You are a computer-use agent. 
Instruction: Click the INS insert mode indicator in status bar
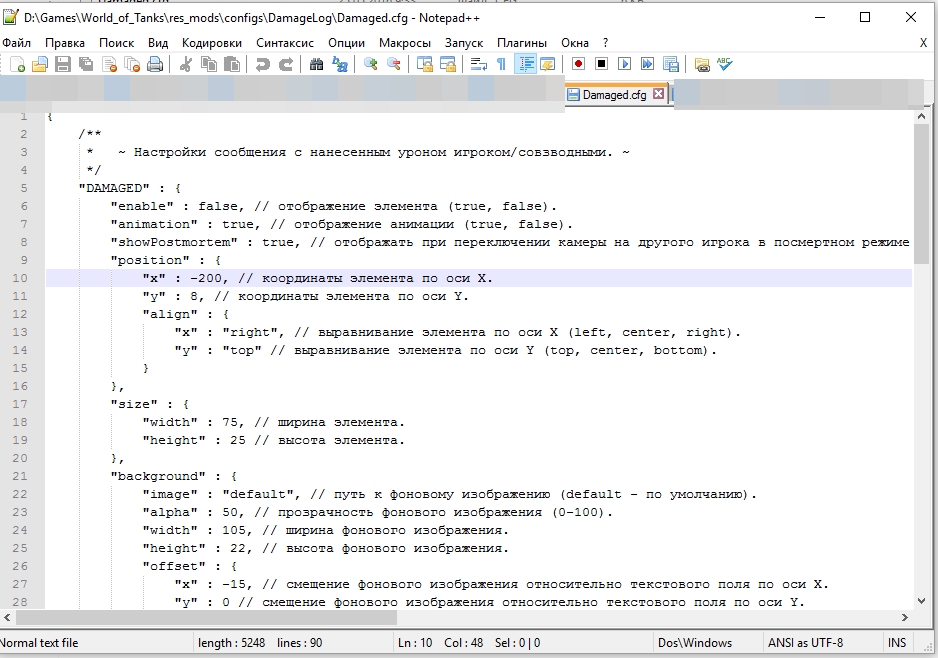click(x=897, y=642)
